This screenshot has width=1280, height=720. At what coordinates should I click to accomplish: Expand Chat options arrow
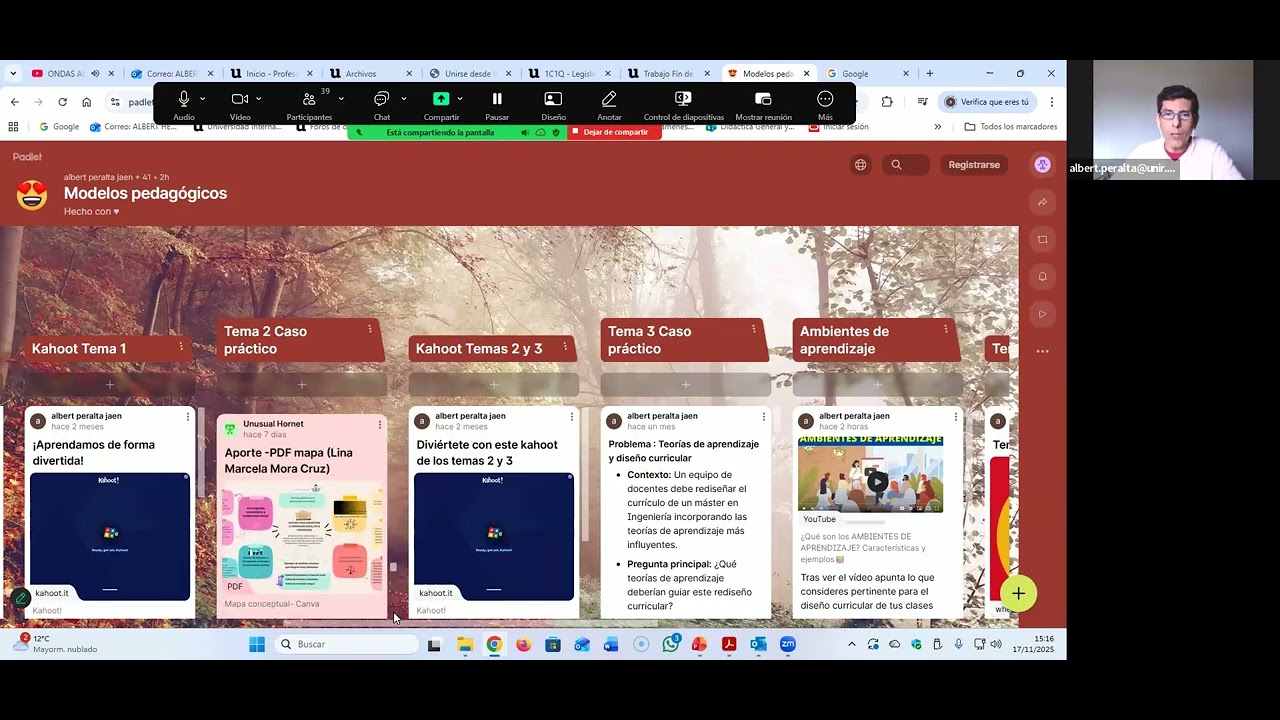403,99
